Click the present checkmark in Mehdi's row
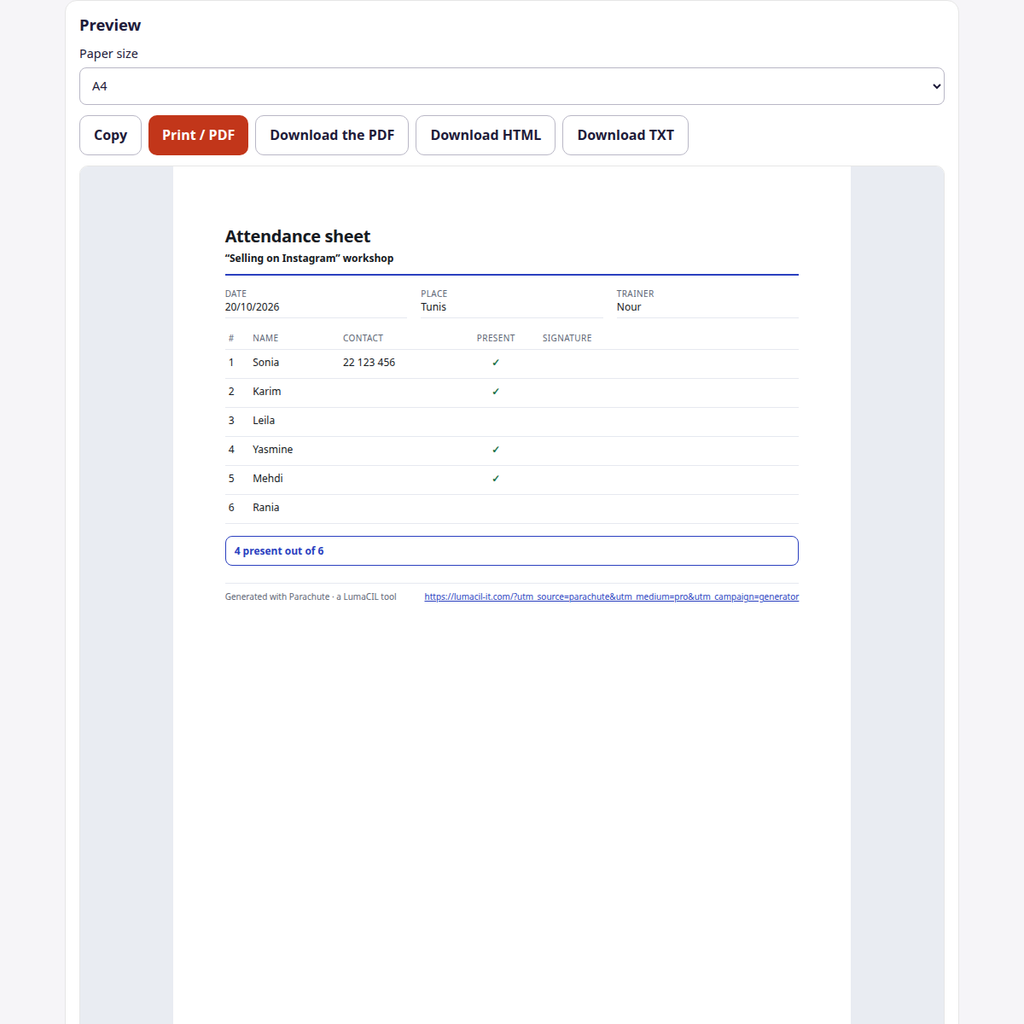This screenshot has height=1024, width=1024. click(496, 479)
